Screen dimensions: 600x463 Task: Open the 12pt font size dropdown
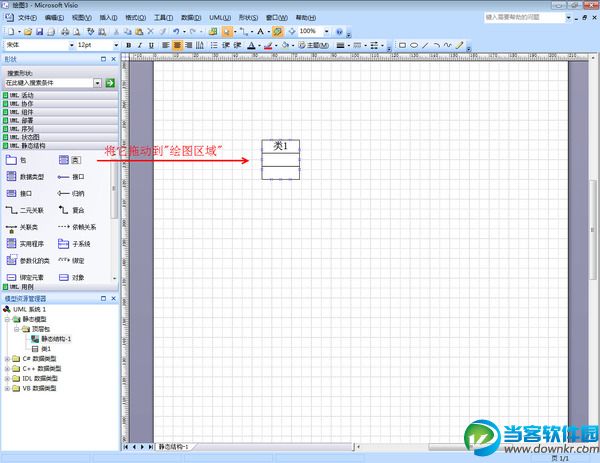click(116, 45)
